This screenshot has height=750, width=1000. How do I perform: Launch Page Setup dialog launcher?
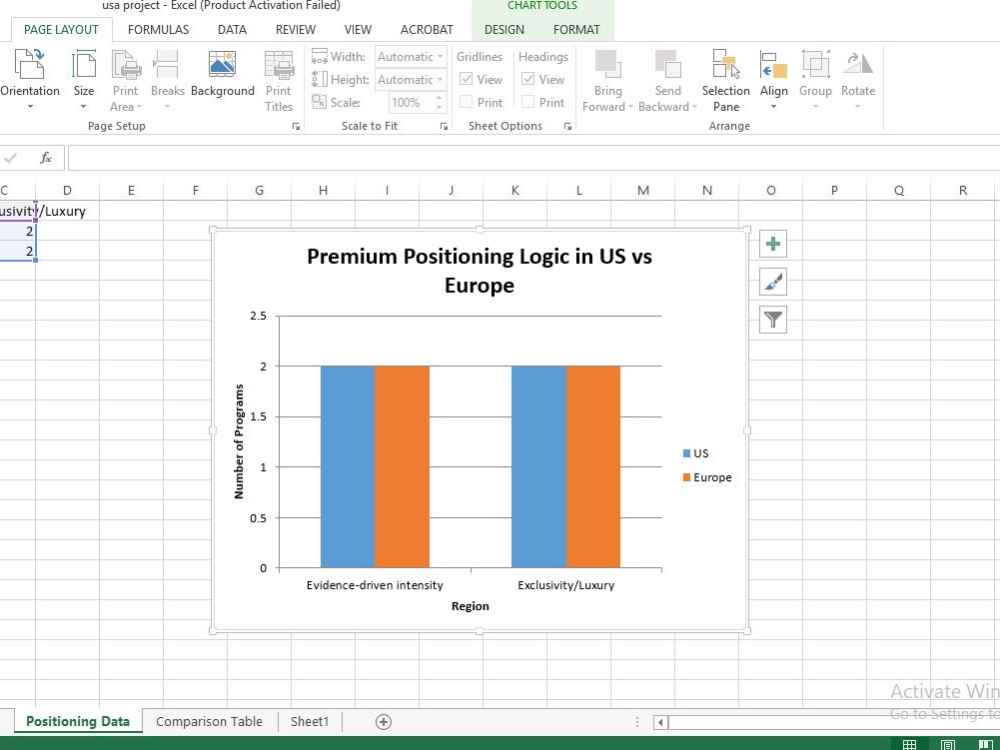pos(296,126)
